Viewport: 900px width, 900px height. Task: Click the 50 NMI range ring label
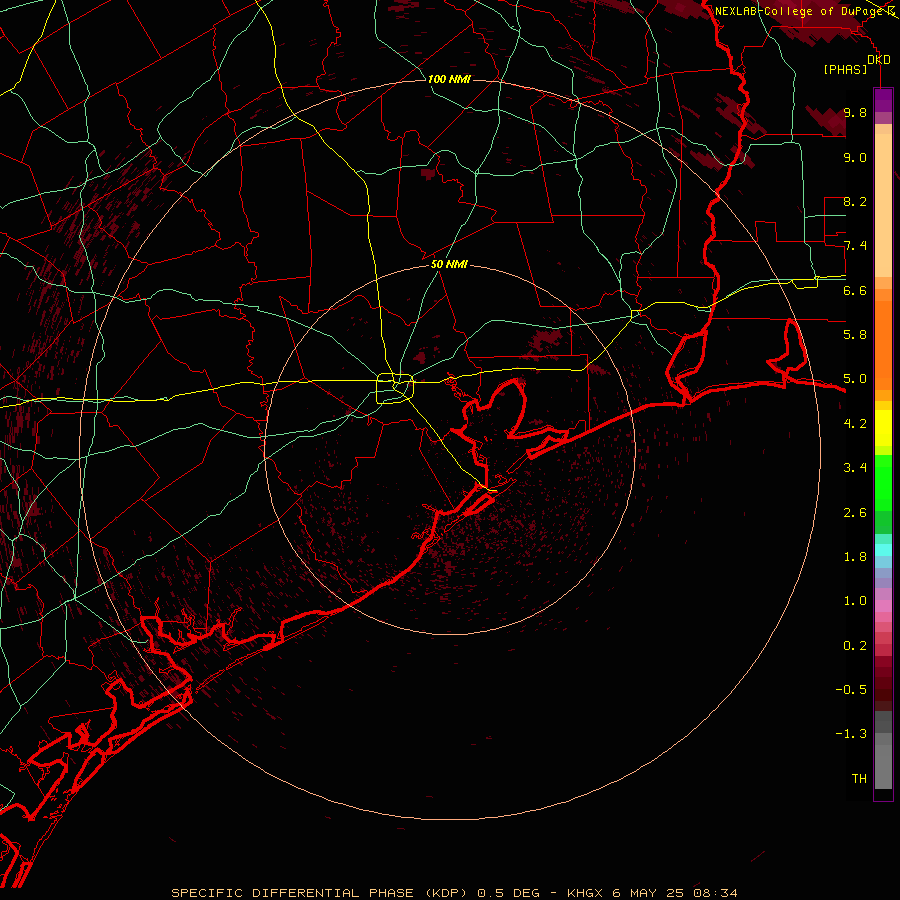click(x=449, y=264)
